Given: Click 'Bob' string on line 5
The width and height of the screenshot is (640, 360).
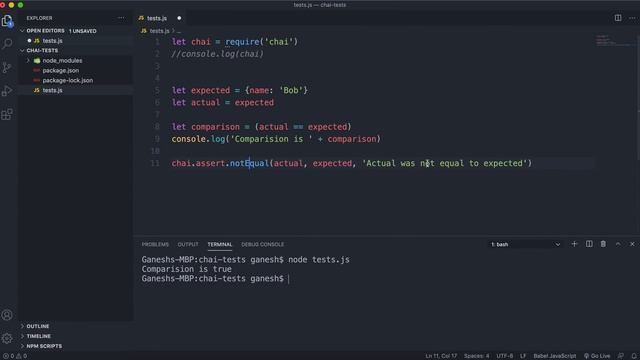Looking at the screenshot, I should [x=291, y=90].
